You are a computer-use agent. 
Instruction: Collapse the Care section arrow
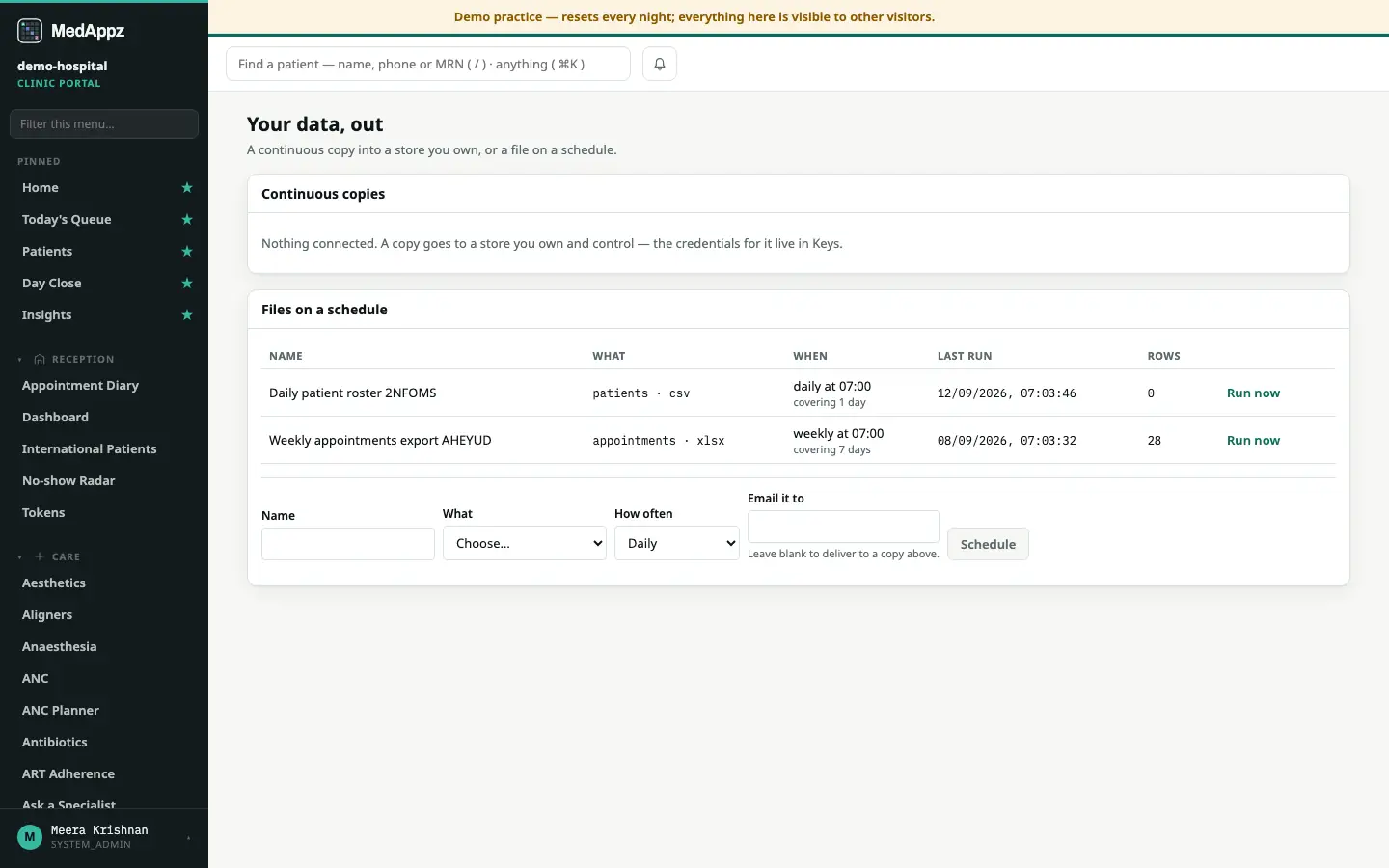coord(20,557)
